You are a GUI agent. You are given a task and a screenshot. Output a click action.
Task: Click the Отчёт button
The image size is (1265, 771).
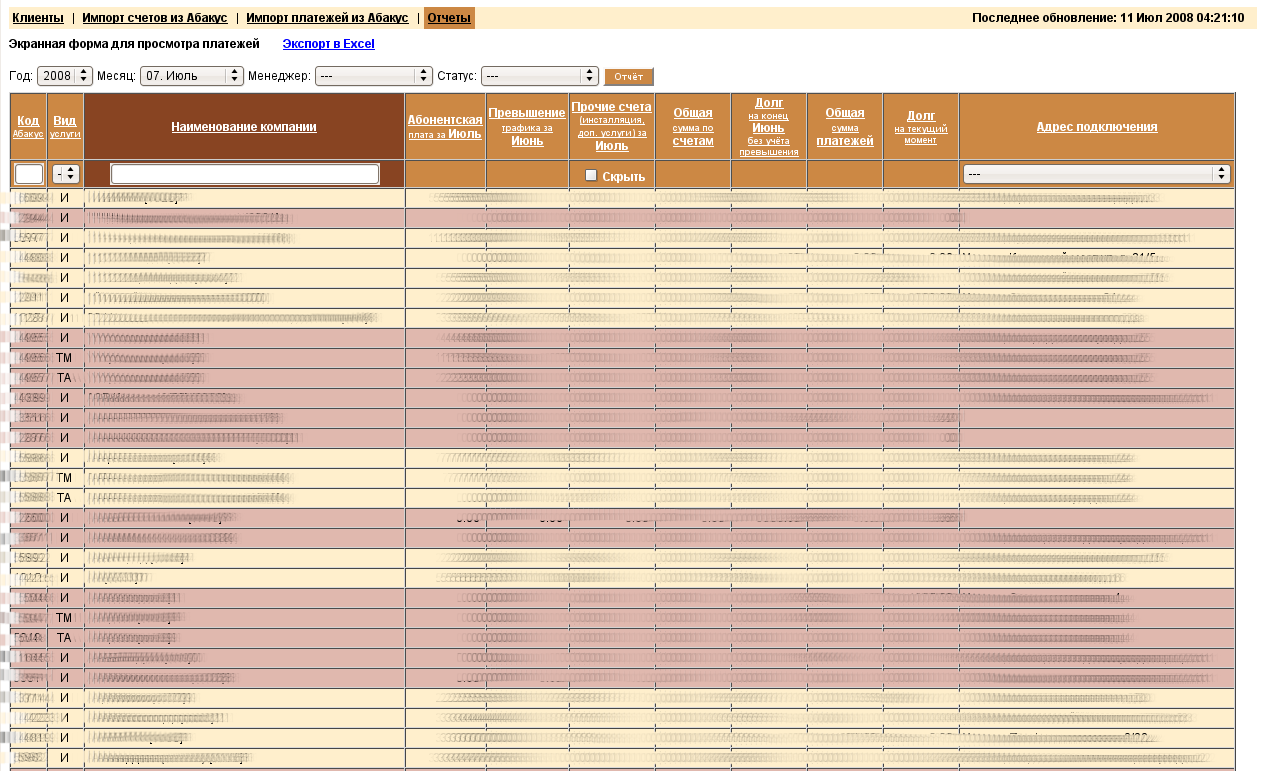coord(628,76)
